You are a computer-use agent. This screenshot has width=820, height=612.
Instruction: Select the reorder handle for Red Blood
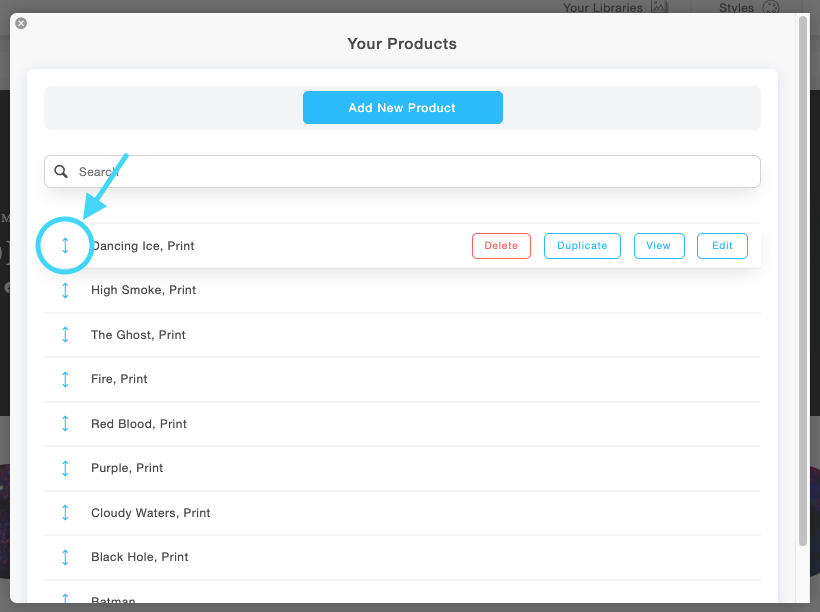(x=65, y=423)
